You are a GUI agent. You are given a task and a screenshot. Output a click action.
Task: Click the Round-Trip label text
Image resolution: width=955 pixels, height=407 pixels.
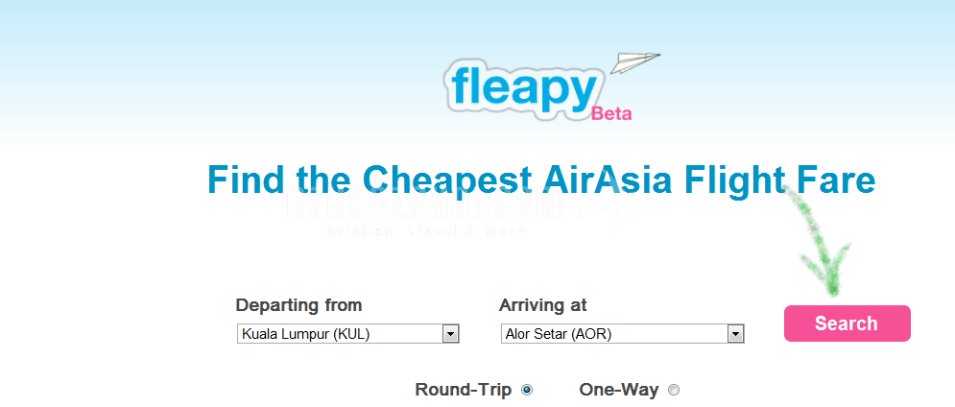[x=463, y=390]
